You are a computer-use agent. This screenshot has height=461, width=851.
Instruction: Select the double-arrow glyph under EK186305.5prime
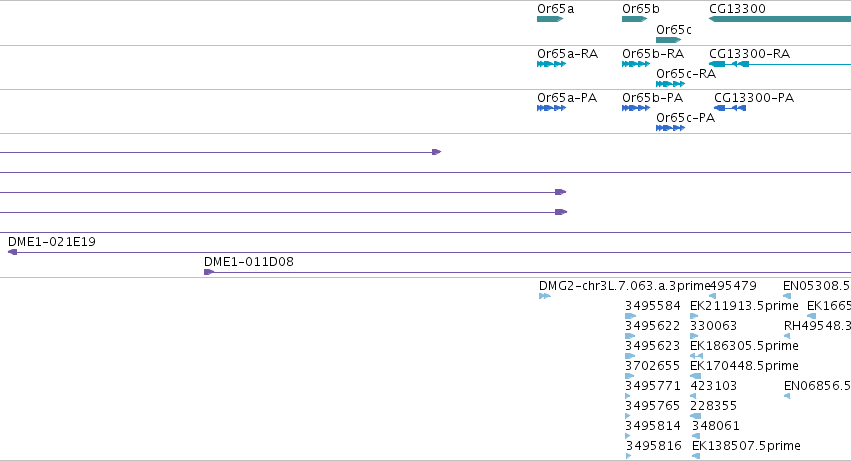coord(696,356)
